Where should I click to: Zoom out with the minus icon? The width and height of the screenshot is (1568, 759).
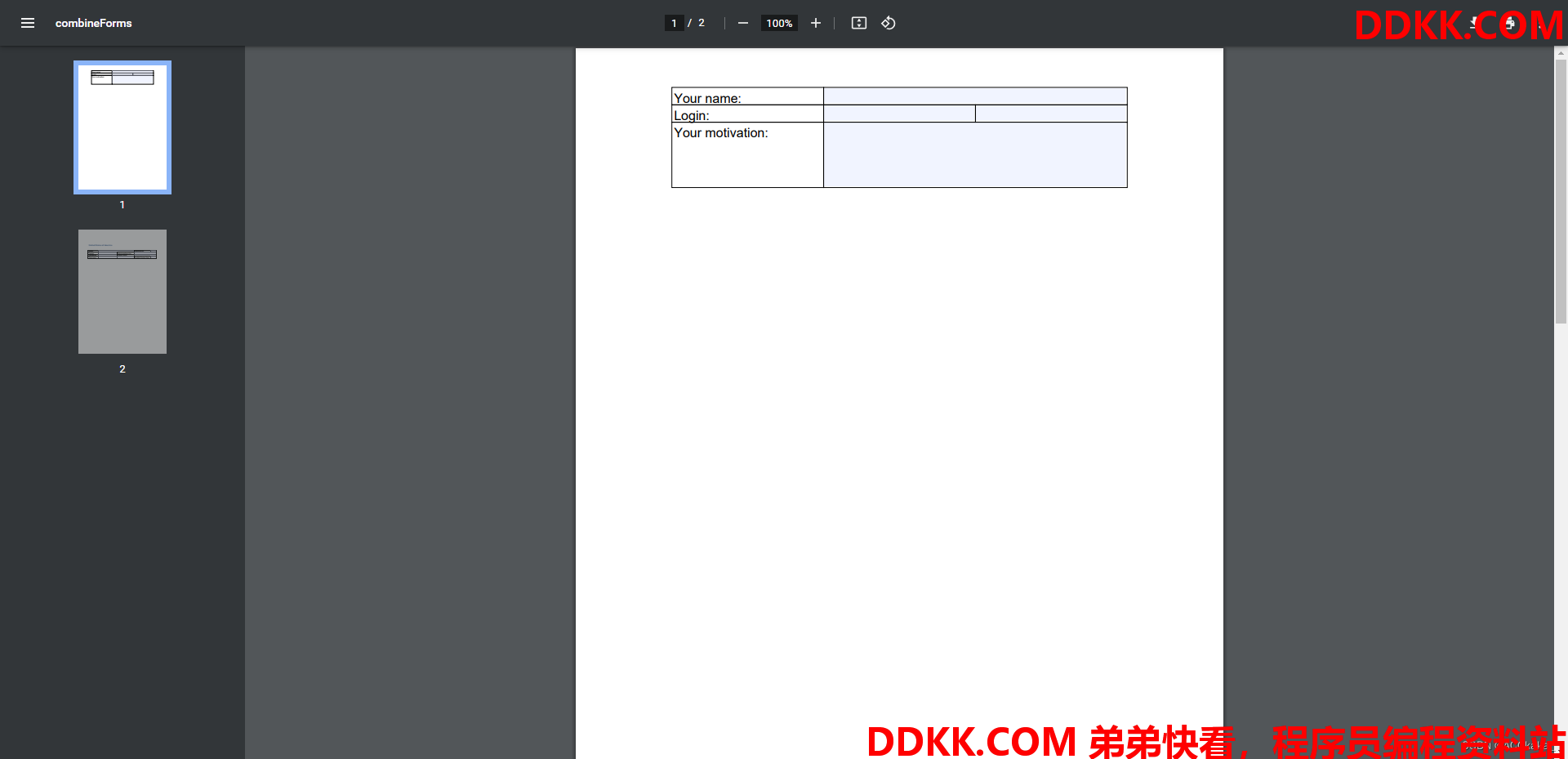(x=742, y=23)
